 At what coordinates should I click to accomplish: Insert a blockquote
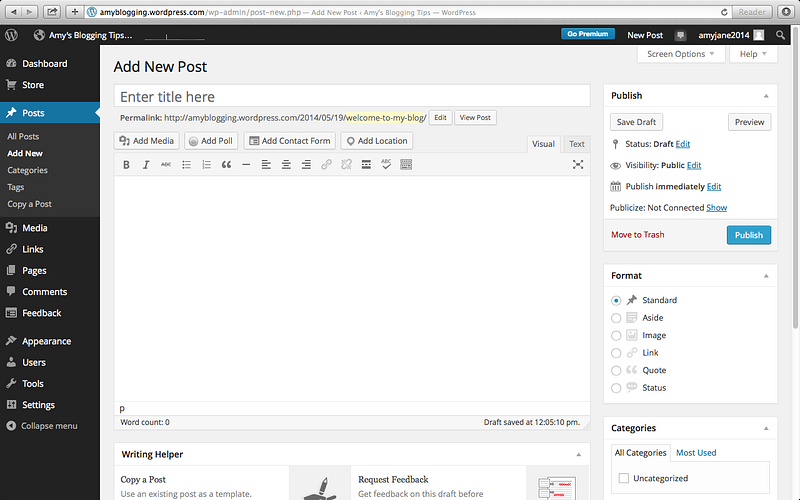pyautogui.click(x=226, y=164)
